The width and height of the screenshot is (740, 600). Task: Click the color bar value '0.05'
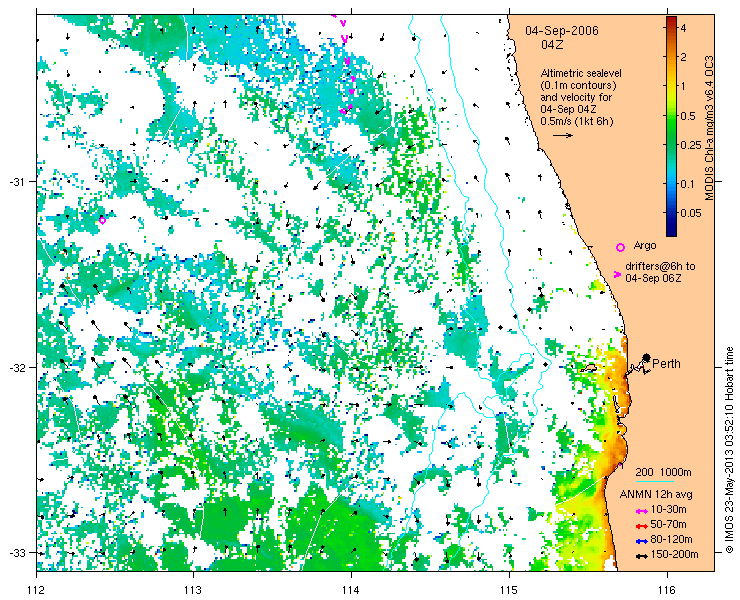point(691,213)
